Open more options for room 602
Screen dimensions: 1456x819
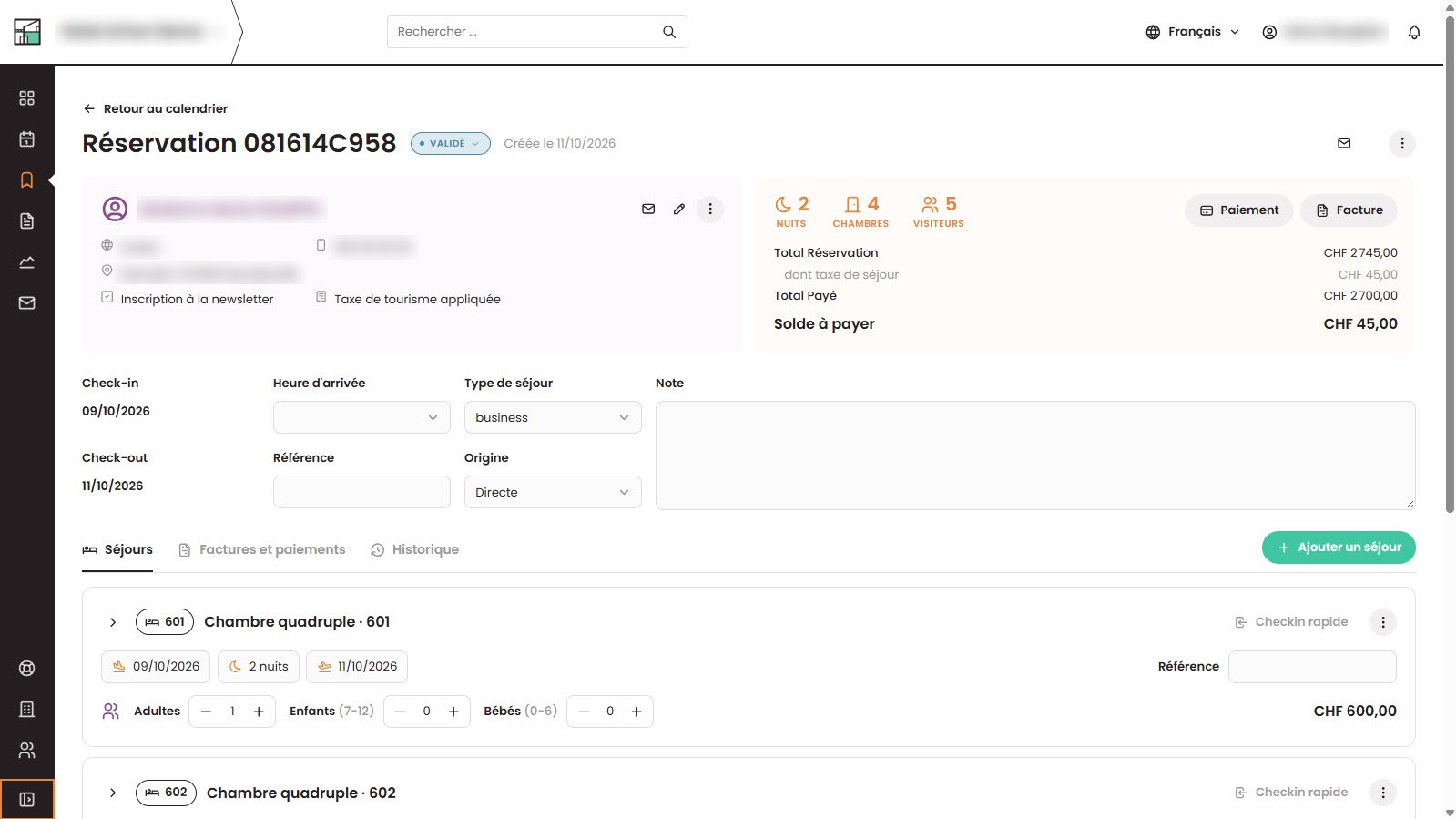point(1383,793)
